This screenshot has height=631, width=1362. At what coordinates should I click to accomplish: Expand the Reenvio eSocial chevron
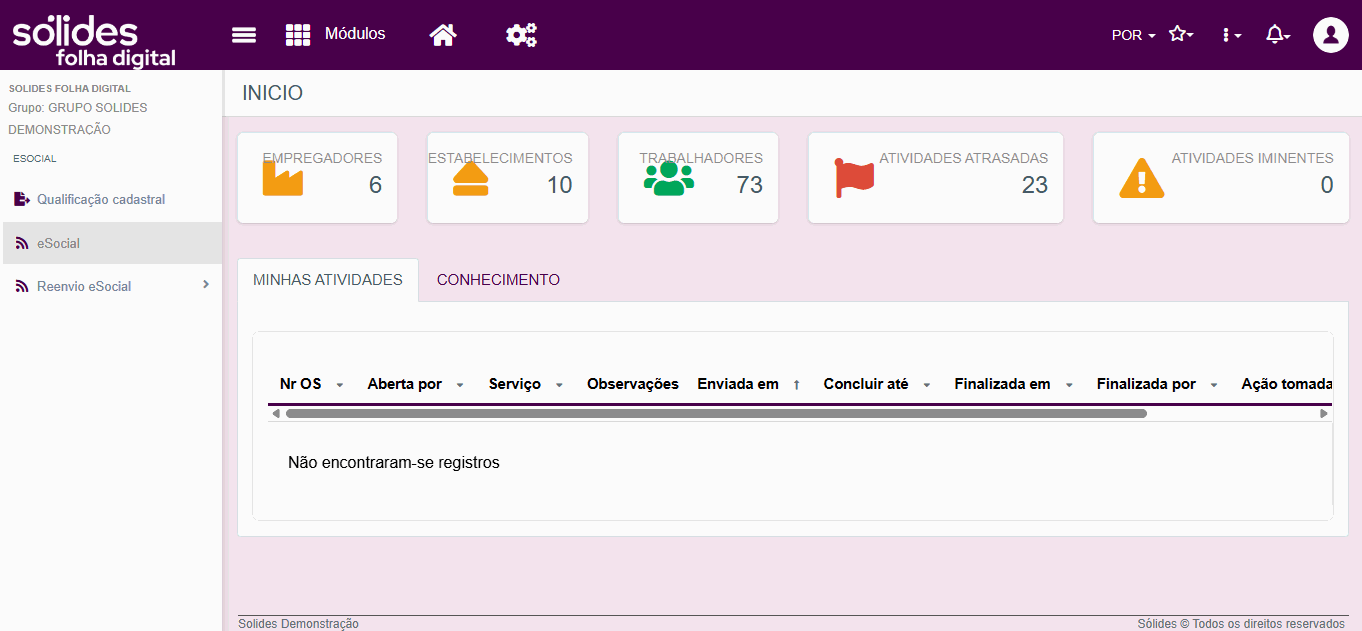(206, 285)
